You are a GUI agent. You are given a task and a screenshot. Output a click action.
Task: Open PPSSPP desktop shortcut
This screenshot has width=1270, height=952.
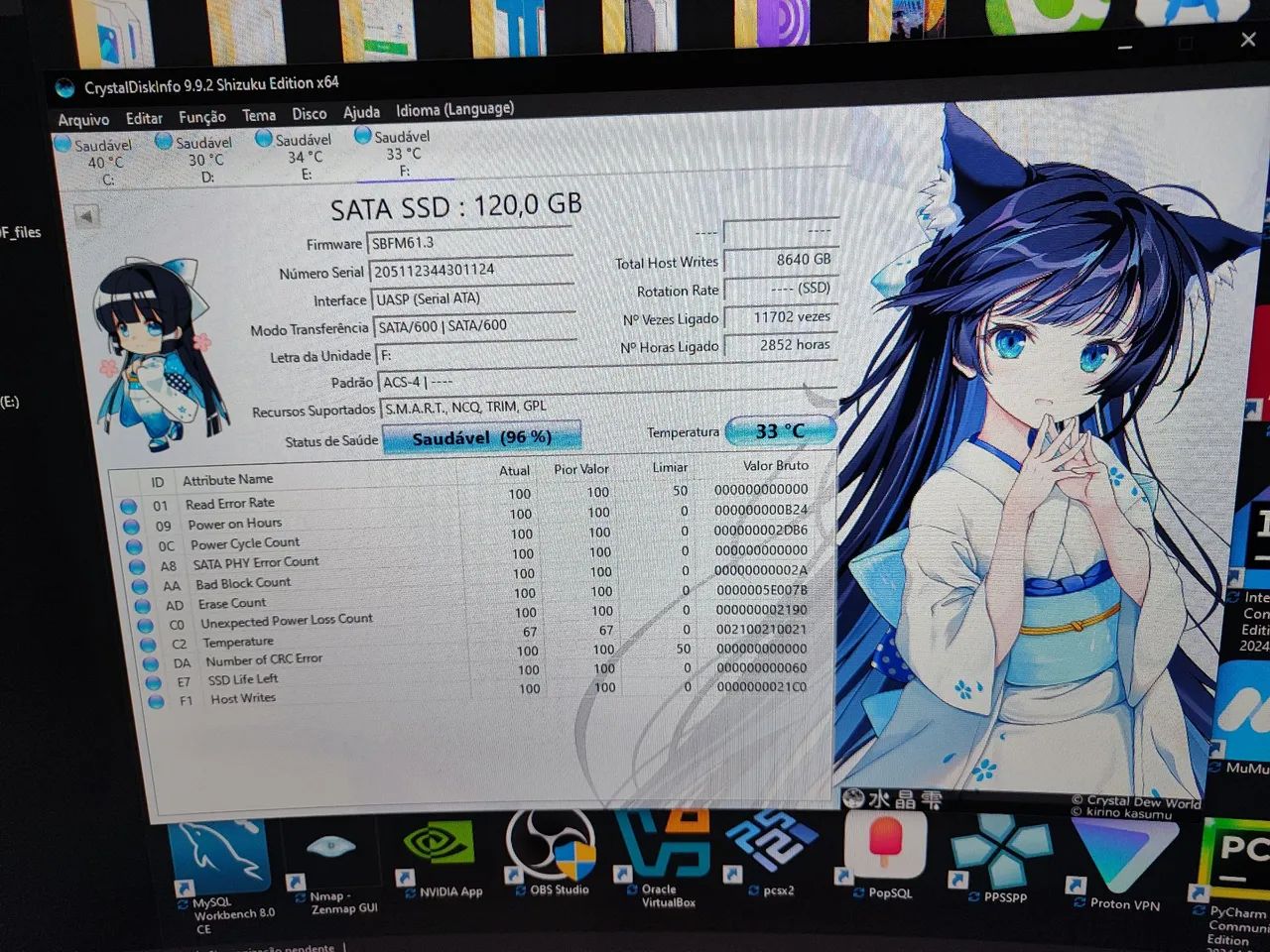(x=1002, y=861)
